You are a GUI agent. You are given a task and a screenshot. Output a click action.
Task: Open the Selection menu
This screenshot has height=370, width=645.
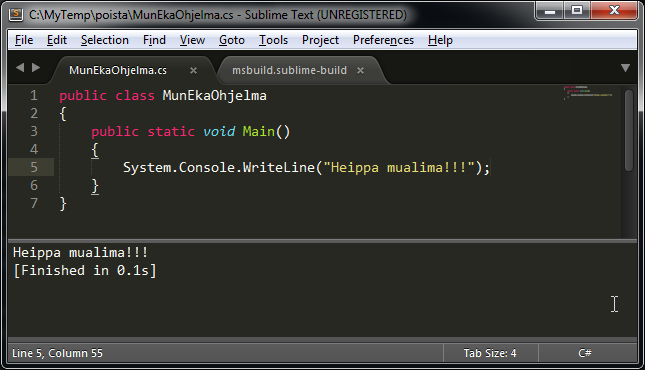click(104, 40)
